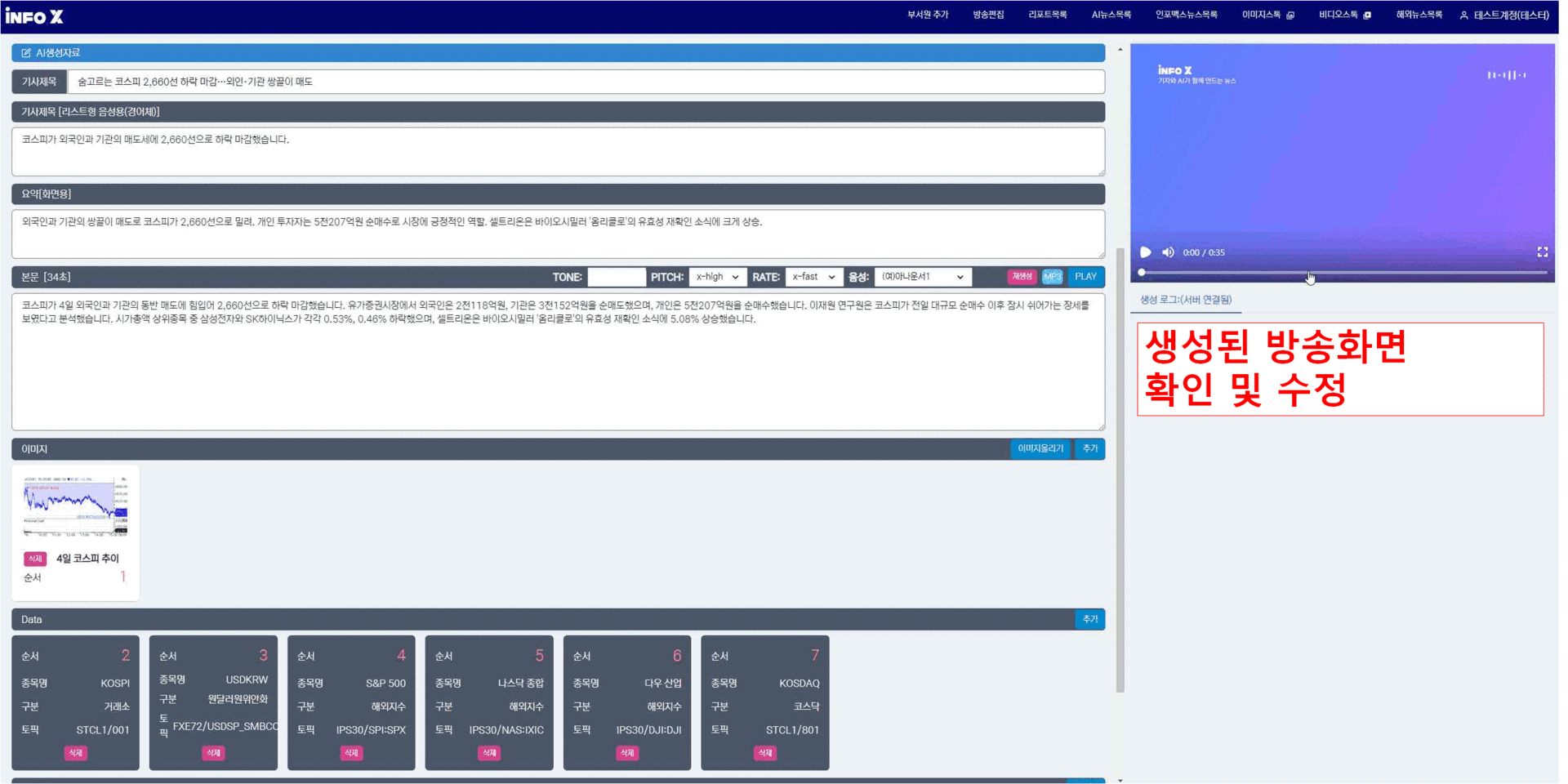This screenshot has width=1568, height=784.
Task: Open the PITCH dropdown showing x-high
Action: click(717, 277)
